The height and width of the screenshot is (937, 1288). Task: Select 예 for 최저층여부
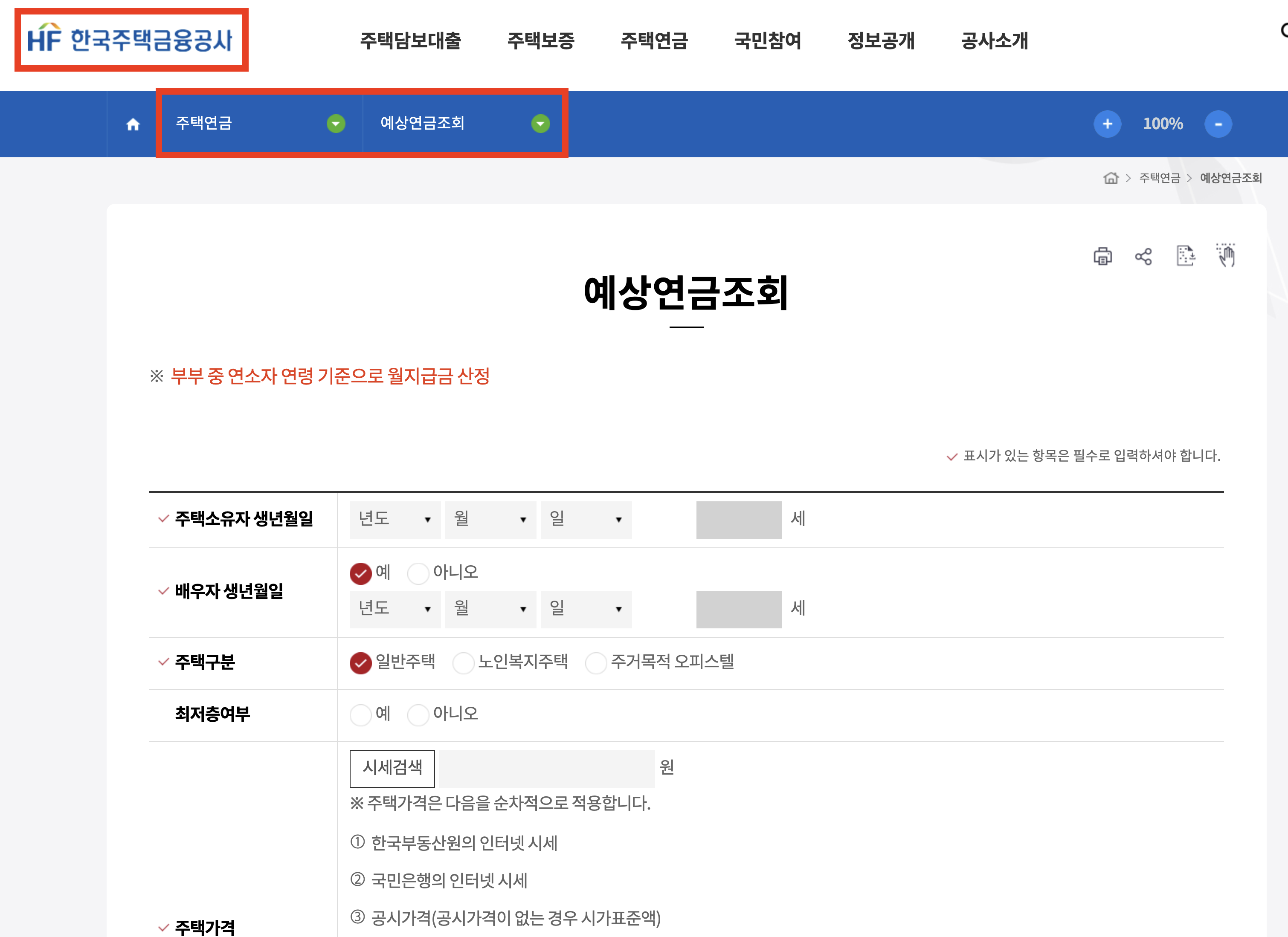(361, 715)
